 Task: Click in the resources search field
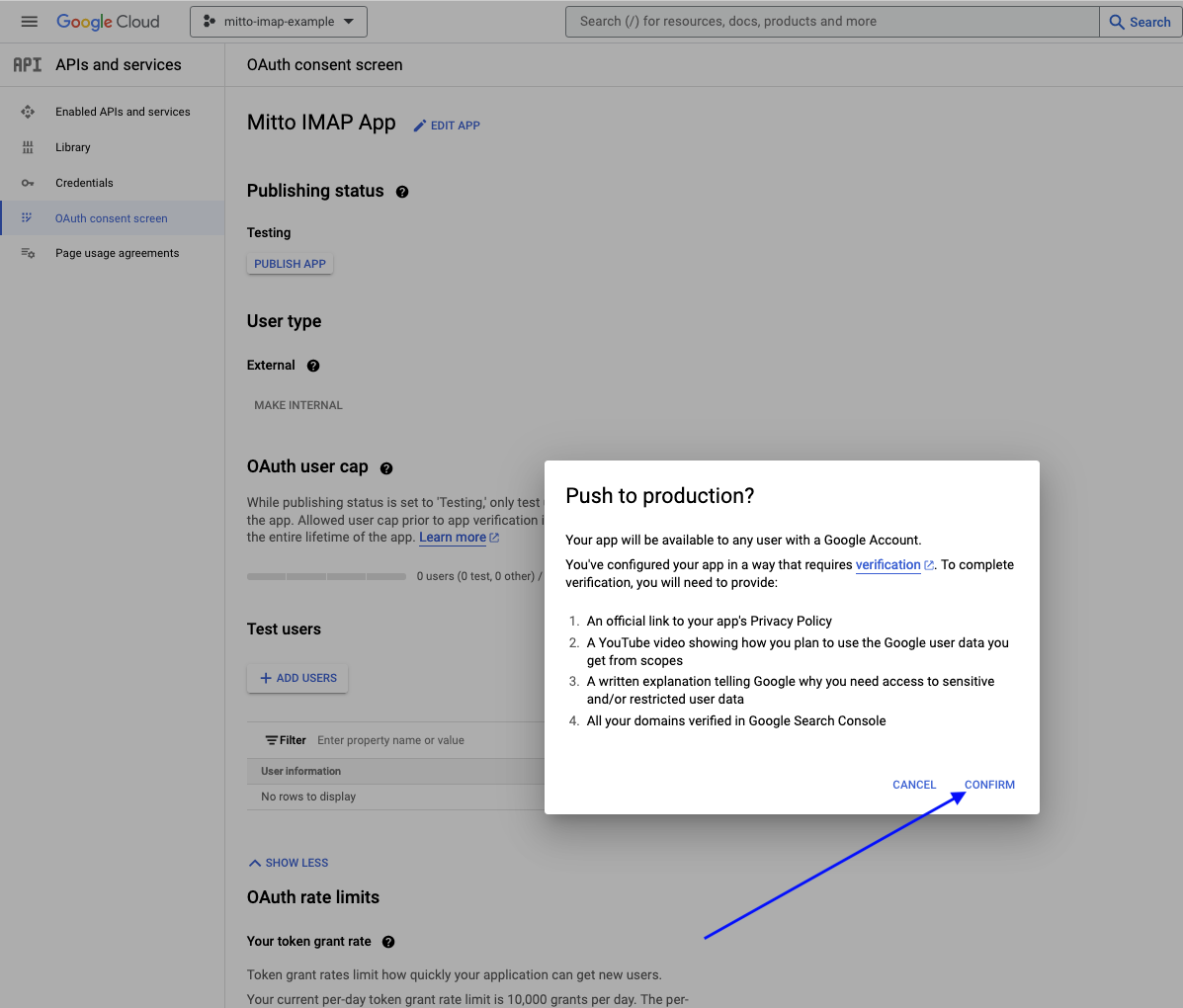tap(830, 22)
